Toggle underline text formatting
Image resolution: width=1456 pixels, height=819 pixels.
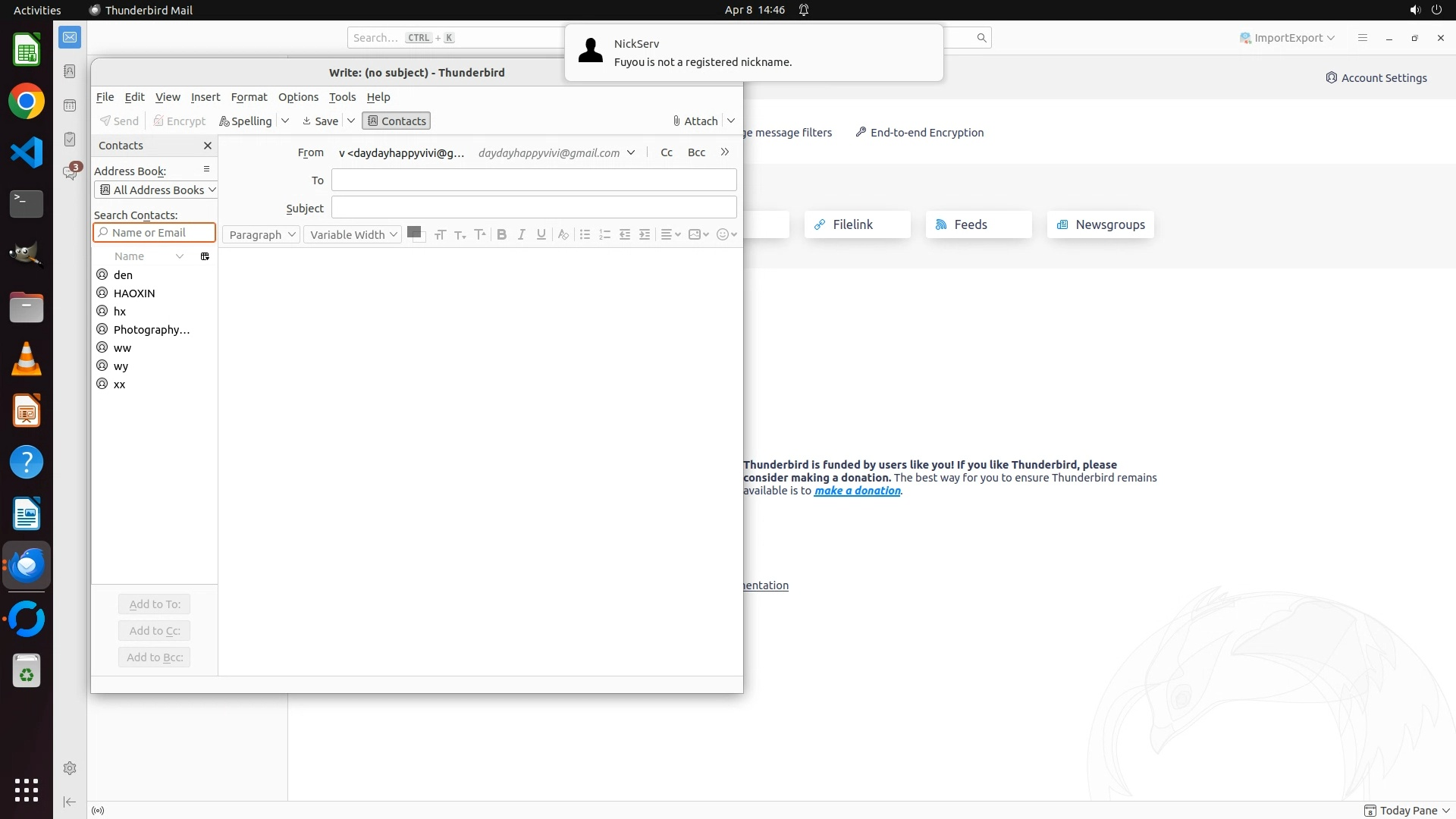(541, 234)
